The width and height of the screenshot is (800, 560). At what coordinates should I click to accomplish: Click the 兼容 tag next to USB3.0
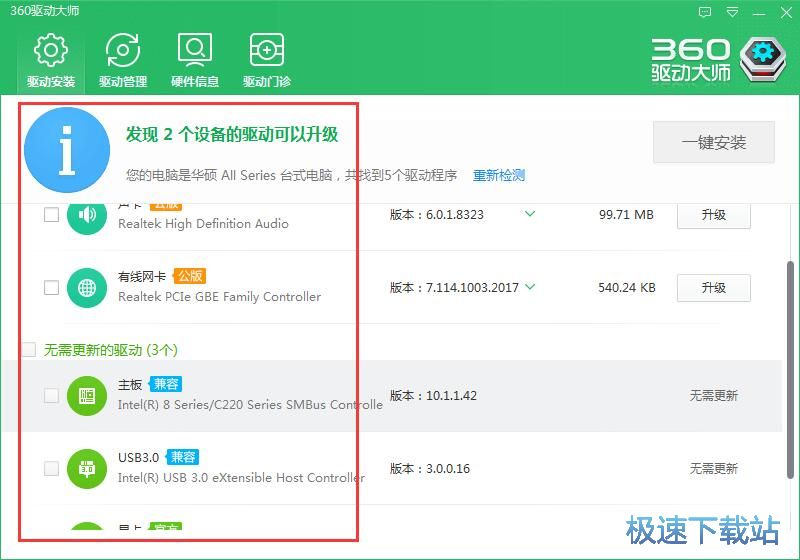tap(183, 457)
